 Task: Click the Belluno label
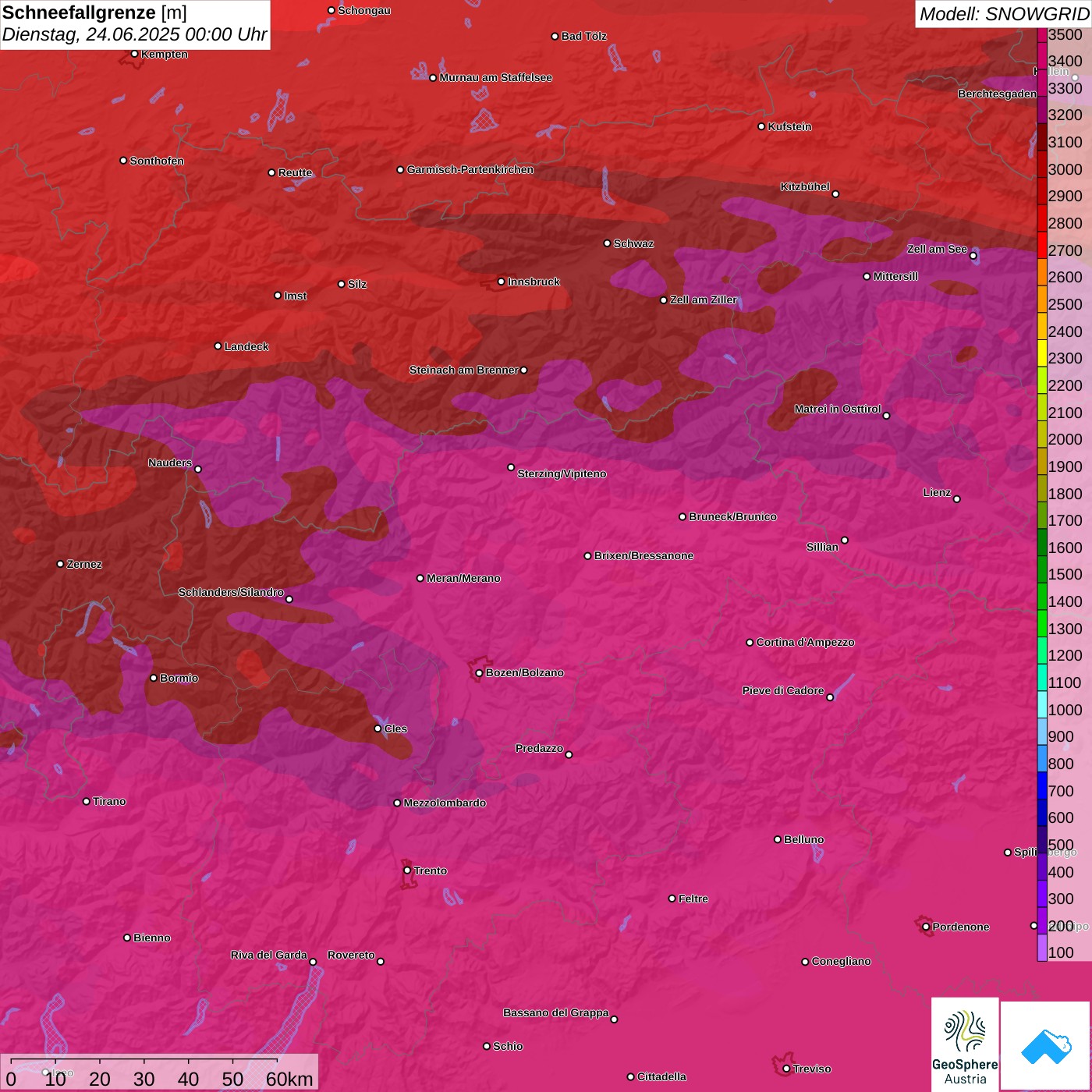pos(803,839)
